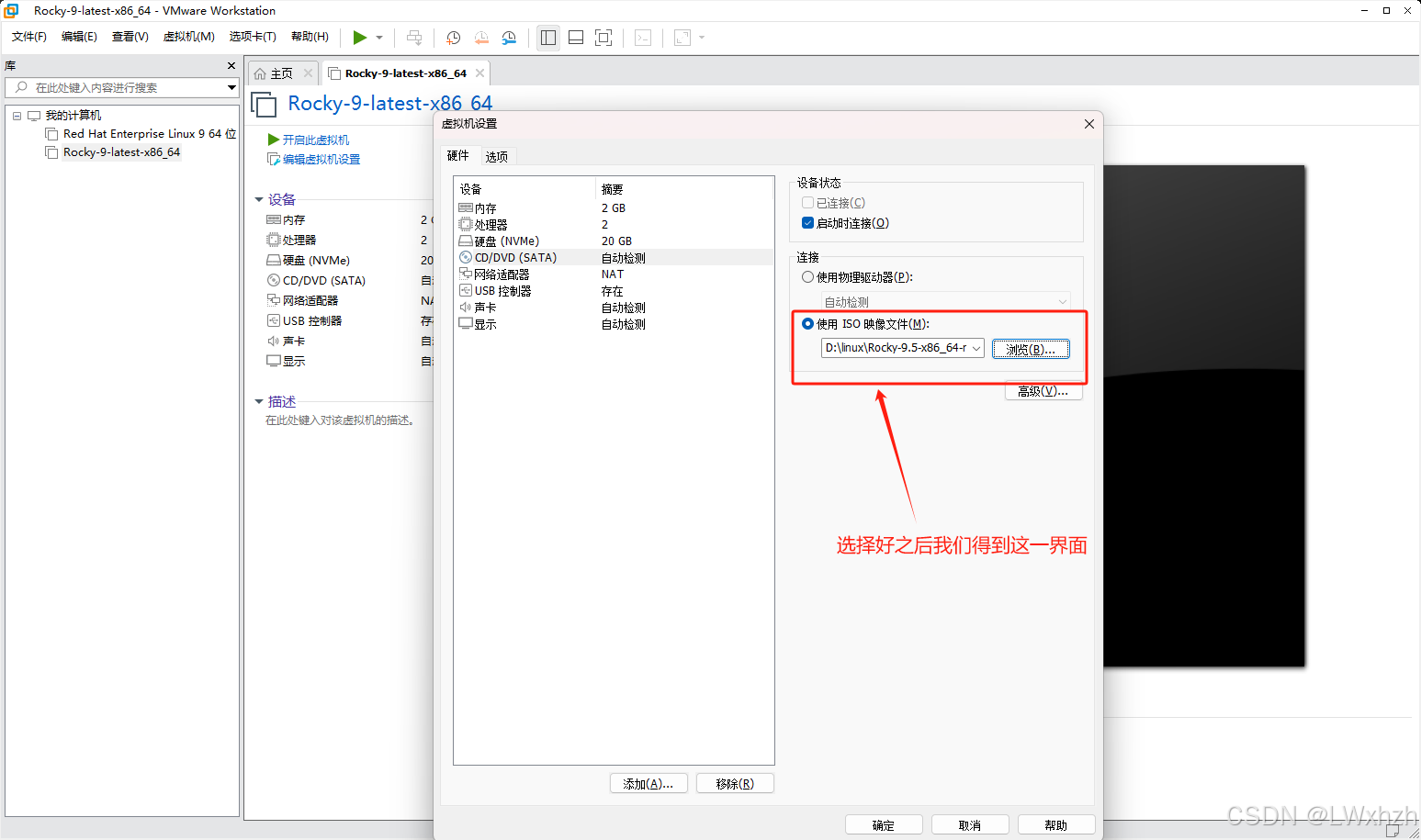Click the green power-on play toolbar icon
Viewport: 1421px width, 840px height.
359,38
